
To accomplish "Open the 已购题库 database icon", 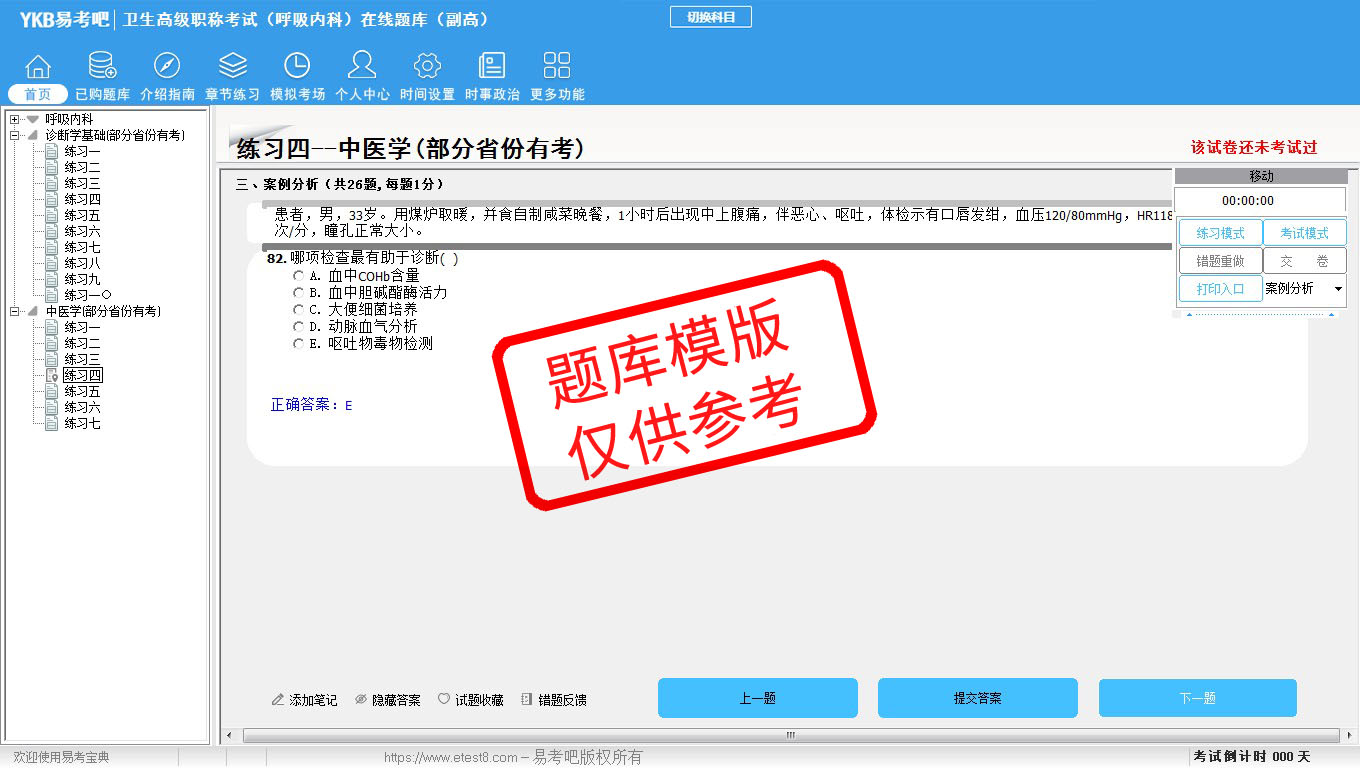I will pyautogui.click(x=102, y=67).
